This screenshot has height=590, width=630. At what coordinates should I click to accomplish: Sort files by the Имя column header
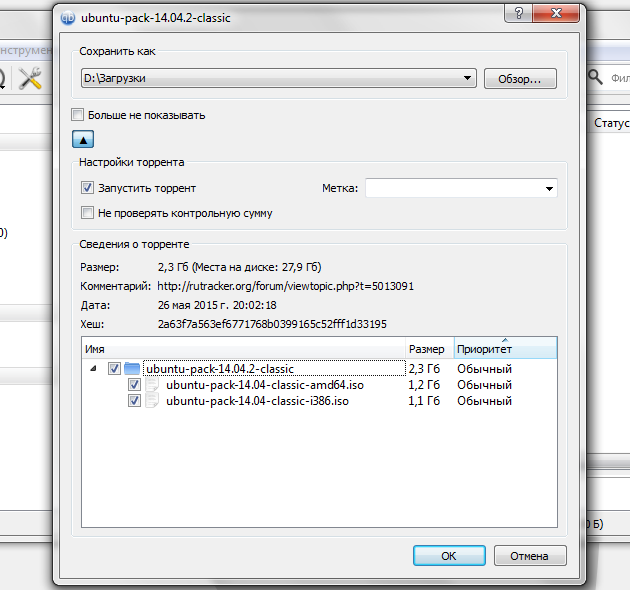pos(243,348)
